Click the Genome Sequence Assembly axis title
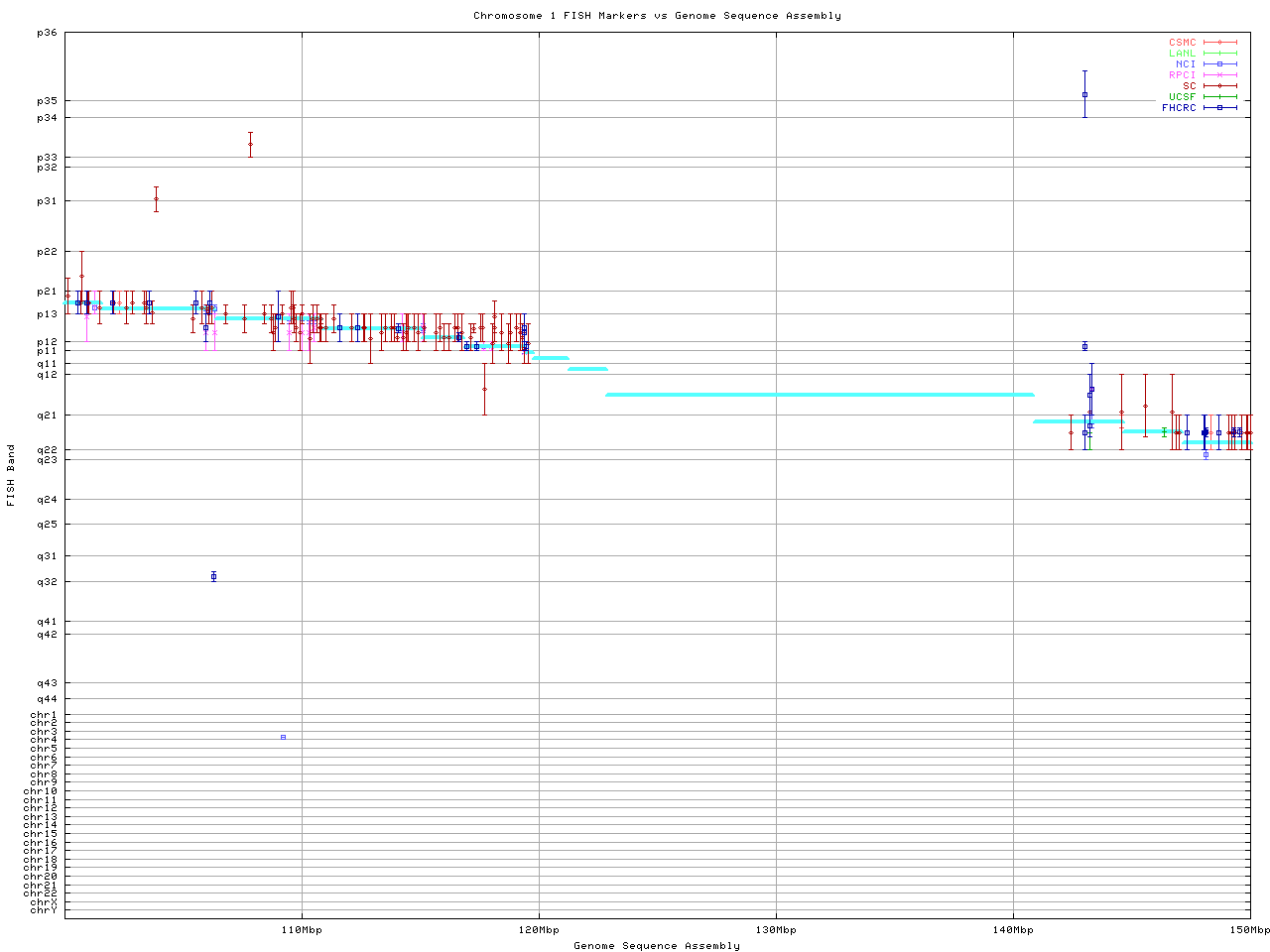Image resolution: width=1270 pixels, height=952 pixels. 657,946
